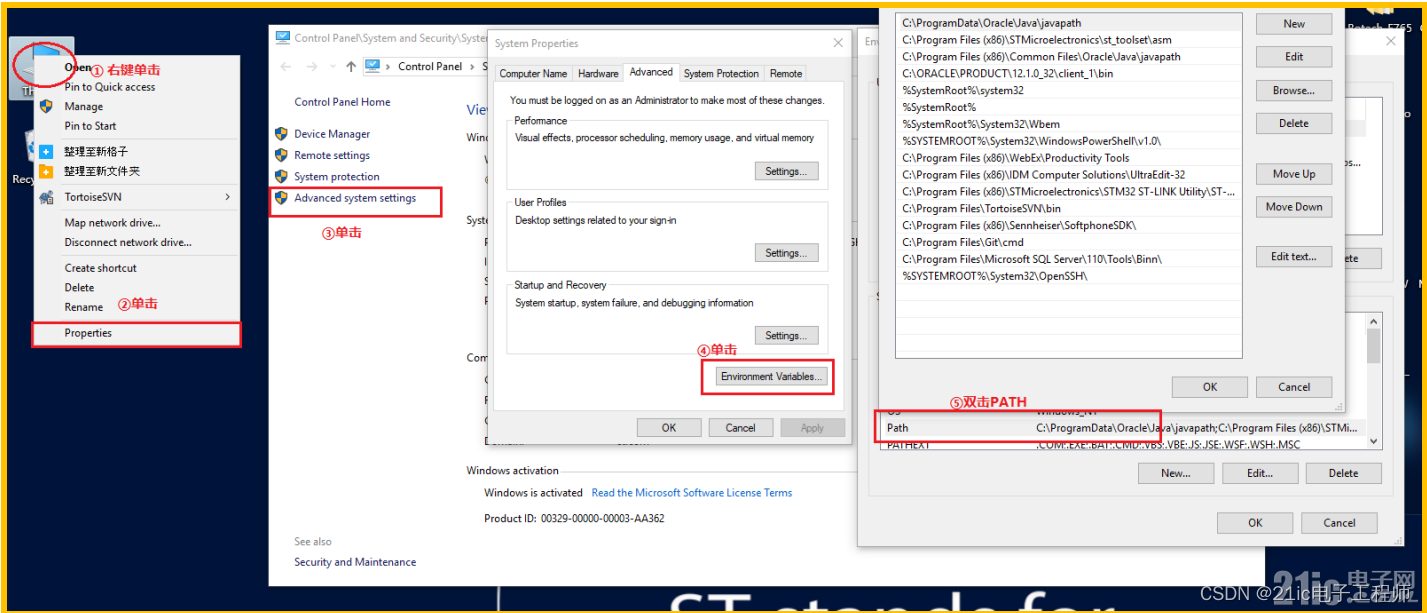Choose Disconnect network drive...

coord(128,242)
